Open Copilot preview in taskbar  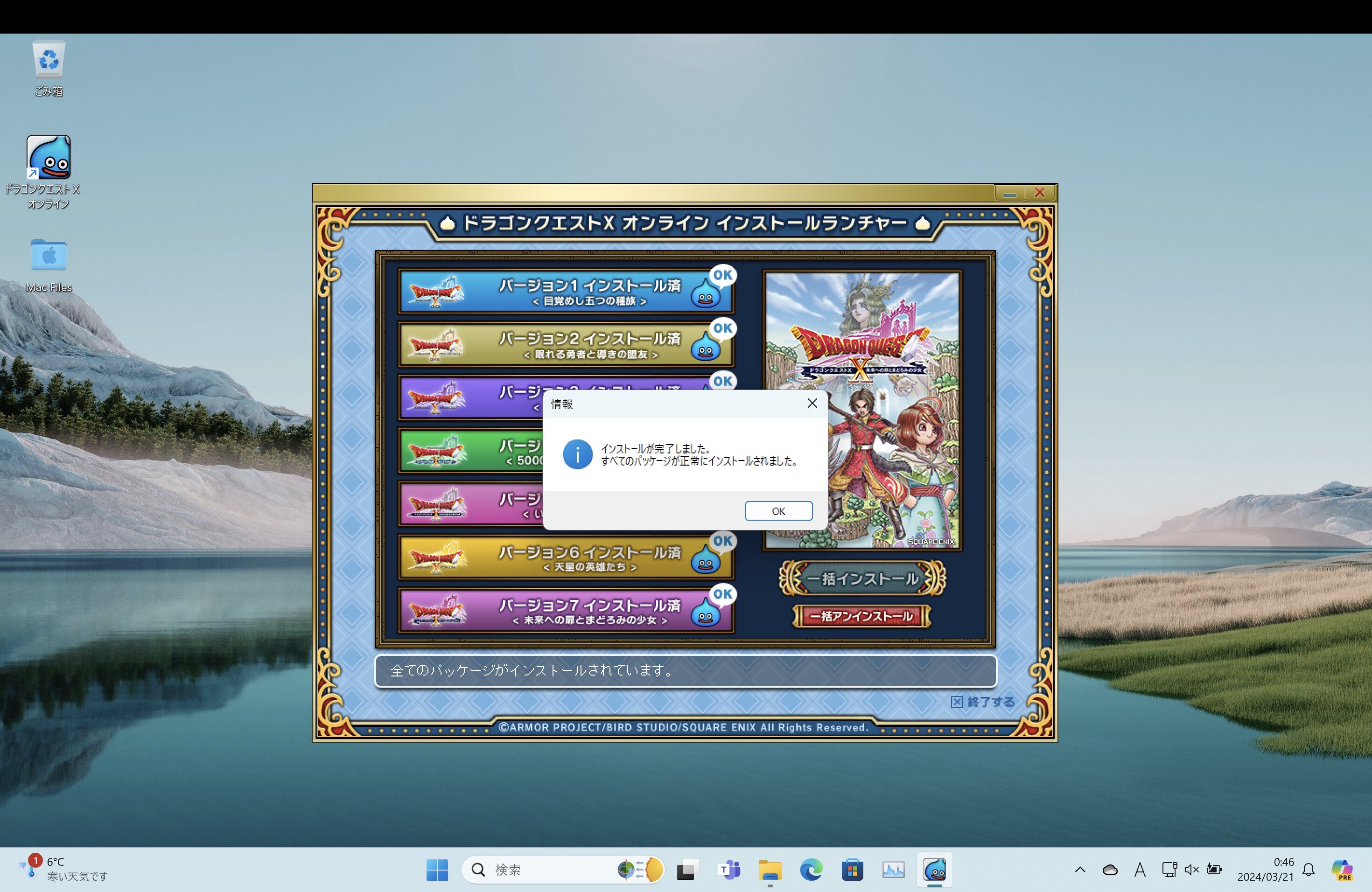click(x=1342, y=870)
